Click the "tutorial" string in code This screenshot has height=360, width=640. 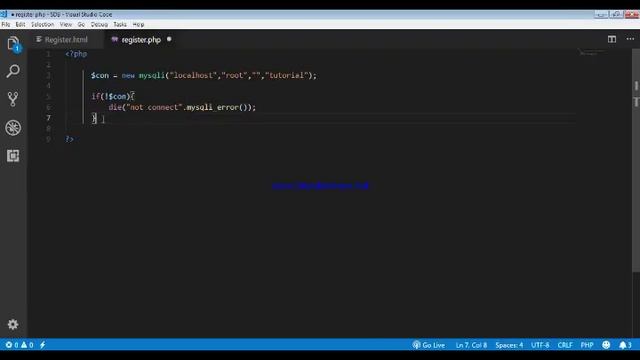click(287, 76)
